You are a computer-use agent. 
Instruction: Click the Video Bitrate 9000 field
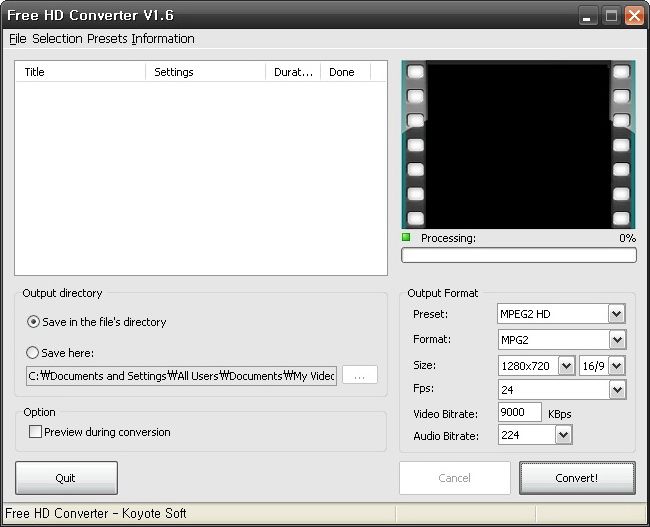[520, 412]
